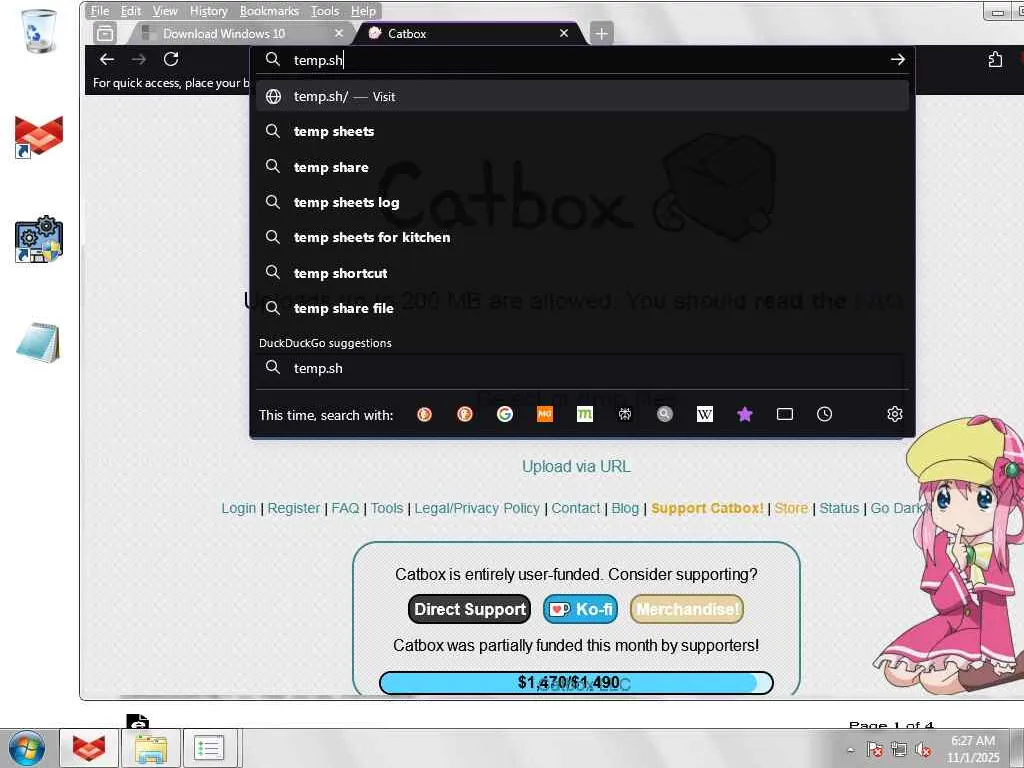Click the Go arrow in the address bar
Screen dimensions: 1024x768
[897, 59]
